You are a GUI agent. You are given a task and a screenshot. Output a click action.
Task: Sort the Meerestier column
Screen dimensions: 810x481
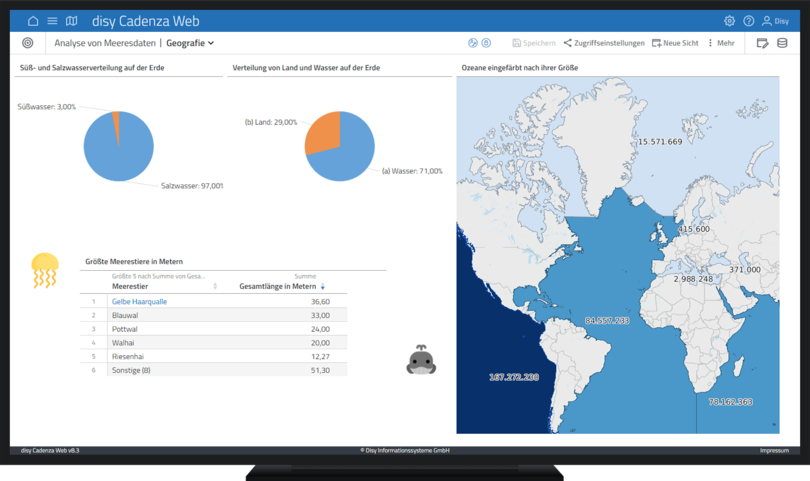(215, 287)
